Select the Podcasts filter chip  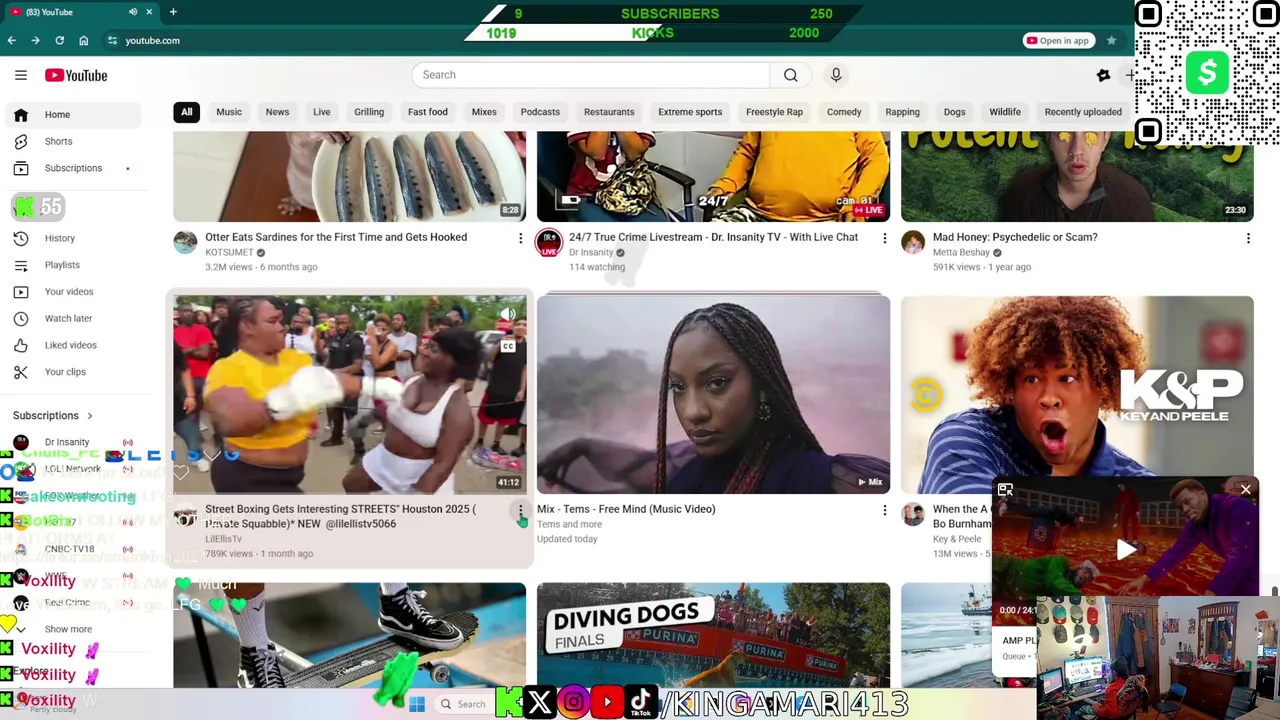tap(540, 112)
